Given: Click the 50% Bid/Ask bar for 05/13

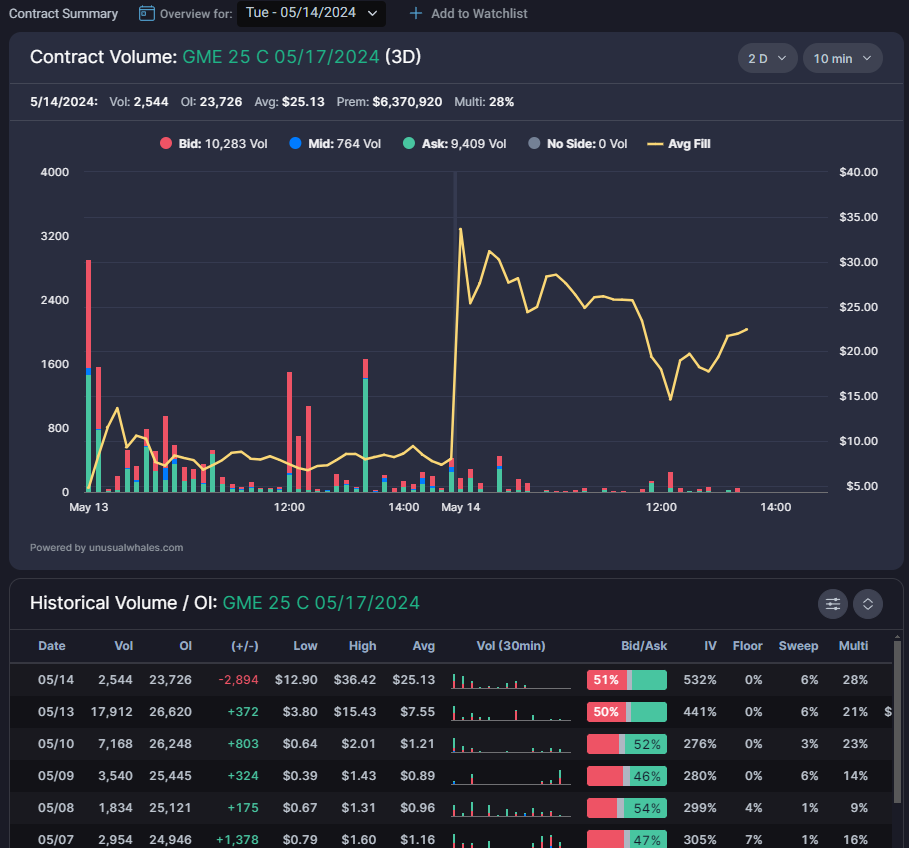Looking at the screenshot, I should point(627,712).
